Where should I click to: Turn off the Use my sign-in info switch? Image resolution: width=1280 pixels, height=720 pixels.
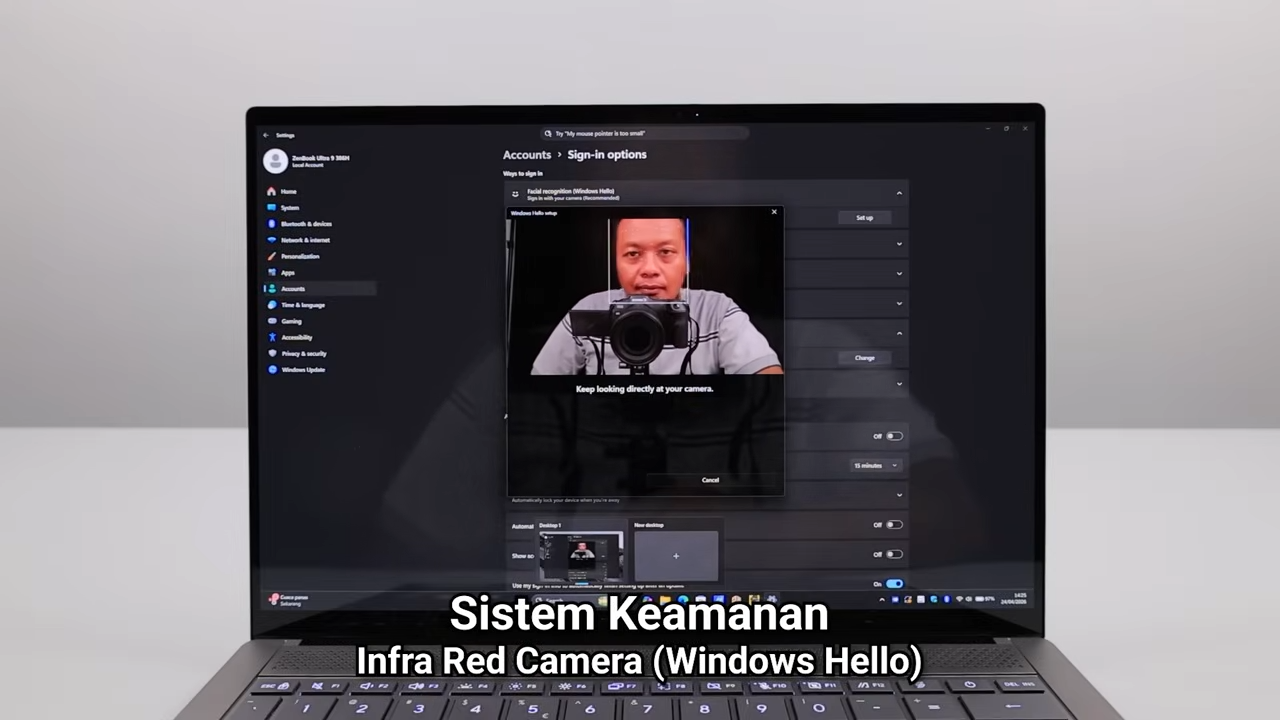[x=894, y=584]
